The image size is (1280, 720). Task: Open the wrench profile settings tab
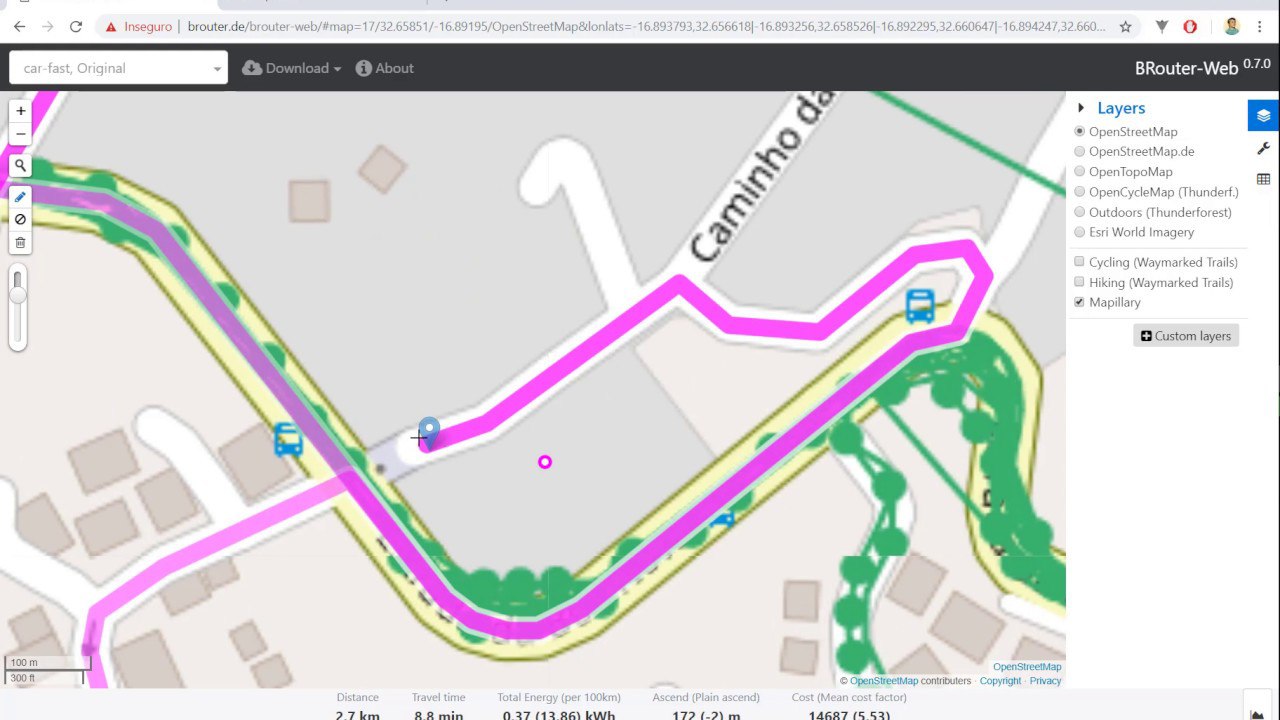click(x=1264, y=148)
